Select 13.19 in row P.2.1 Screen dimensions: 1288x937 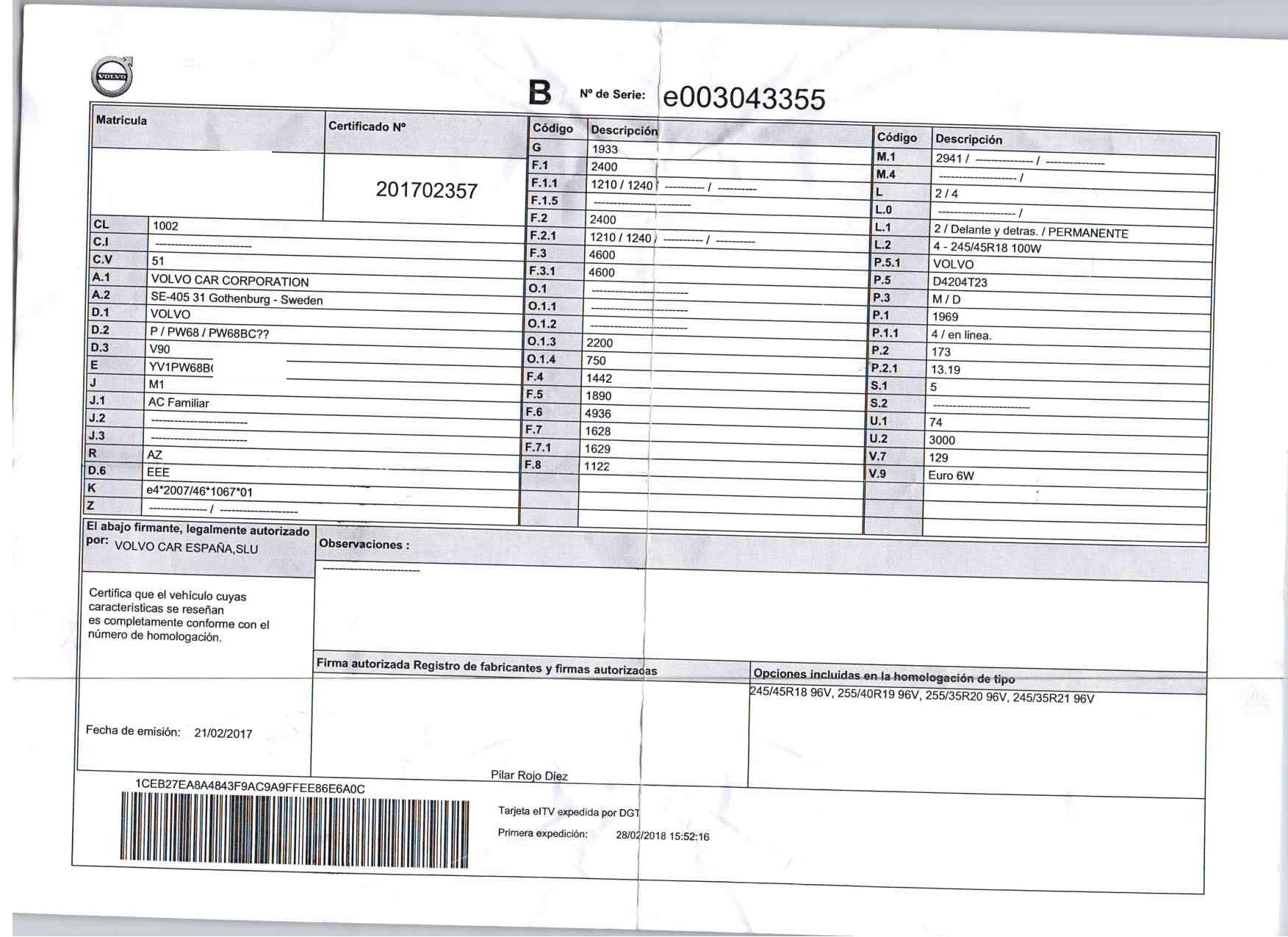tap(946, 370)
